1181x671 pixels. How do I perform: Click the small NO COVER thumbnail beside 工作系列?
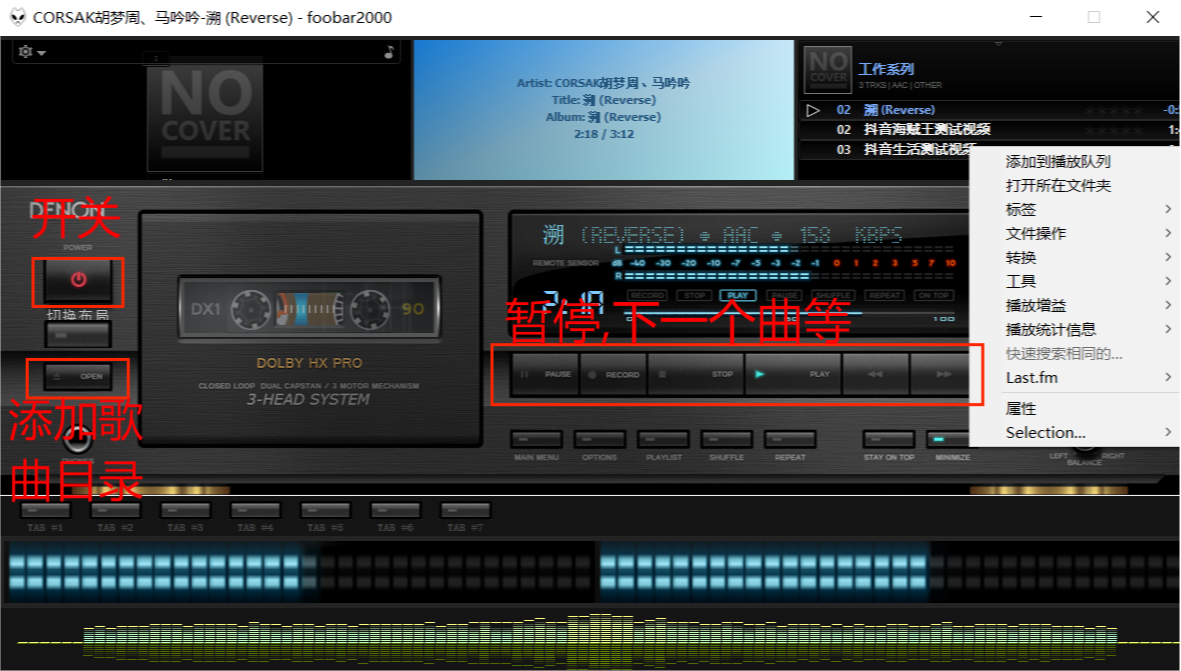(828, 69)
